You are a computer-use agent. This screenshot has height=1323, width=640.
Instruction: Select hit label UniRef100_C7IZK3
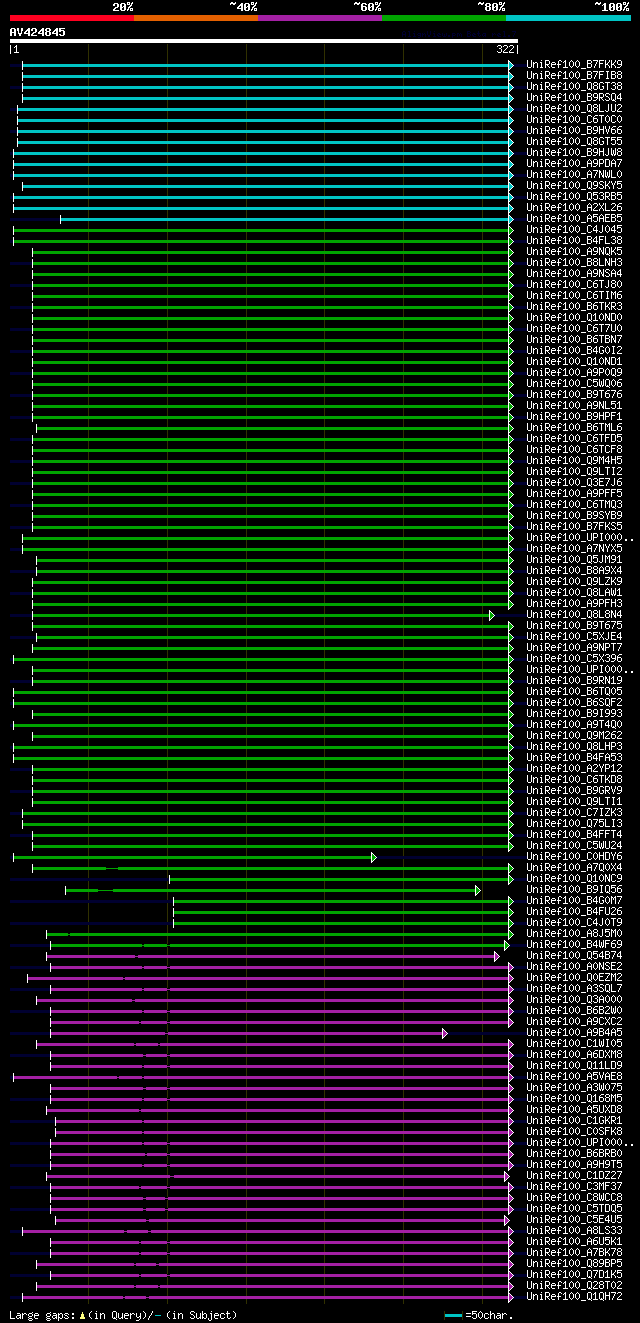[x=574, y=813]
